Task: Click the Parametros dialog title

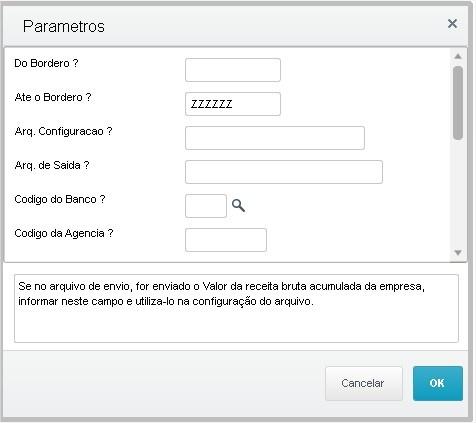Action: click(x=64, y=26)
